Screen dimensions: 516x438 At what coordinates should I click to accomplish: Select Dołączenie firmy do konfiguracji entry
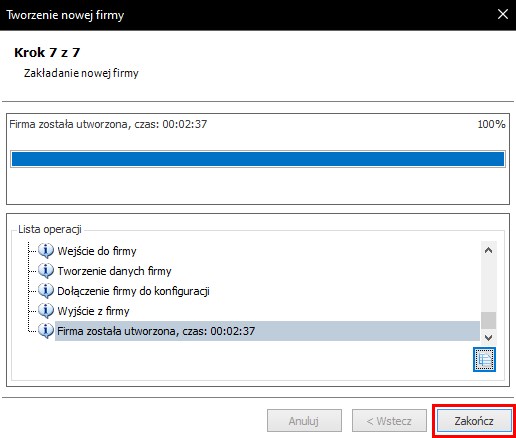click(x=133, y=291)
